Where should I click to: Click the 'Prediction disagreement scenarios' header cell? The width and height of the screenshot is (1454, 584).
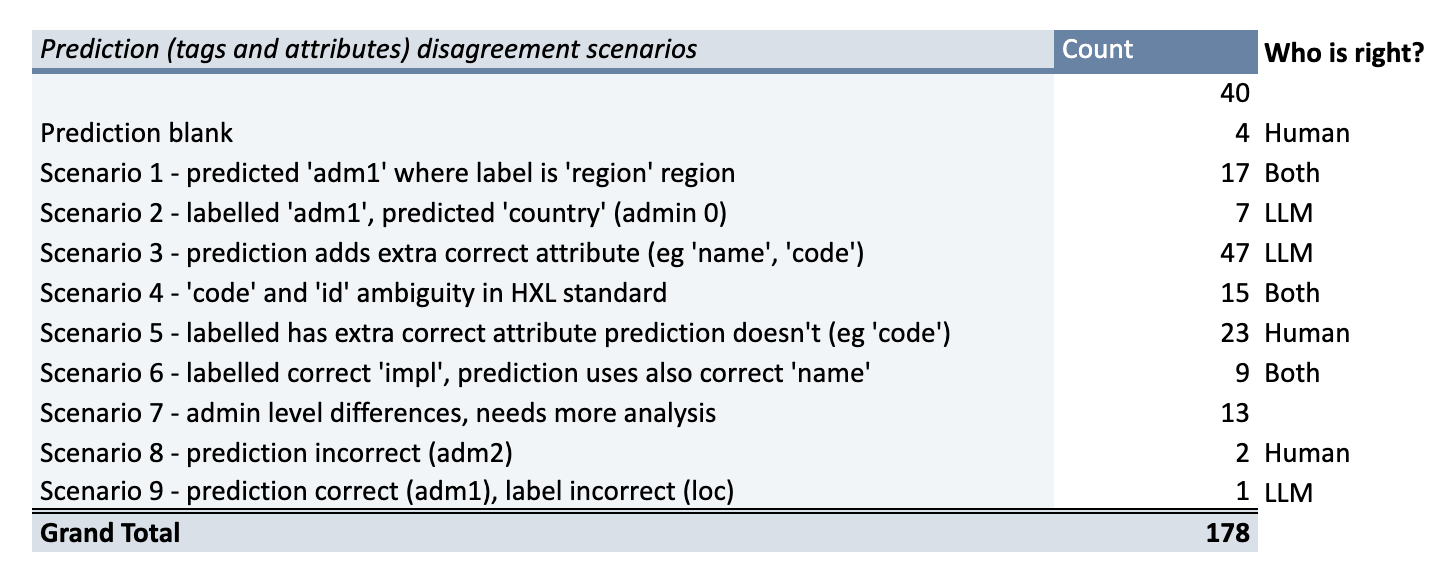point(369,50)
